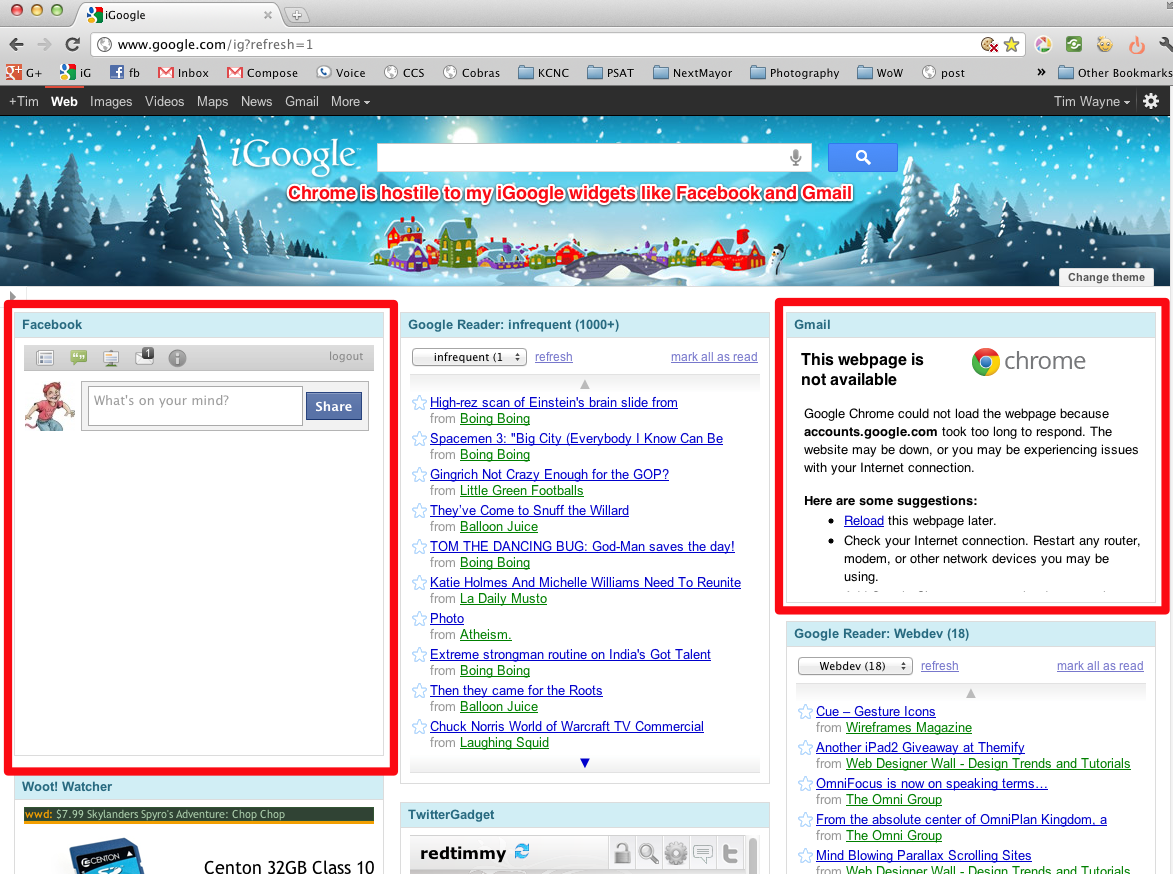Star the Spacemen 3 Big City item

click(x=420, y=438)
